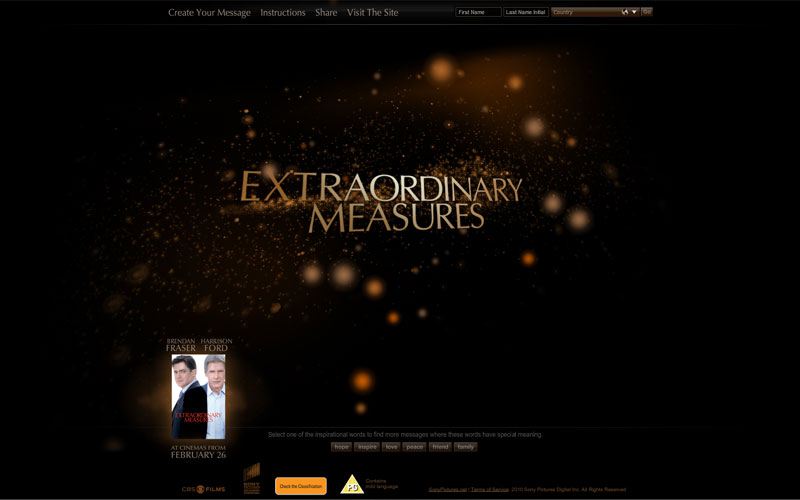Viewport: 800px width, 500px height.
Task: Focus the Last Name Initial field
Action: coord(526,12)
